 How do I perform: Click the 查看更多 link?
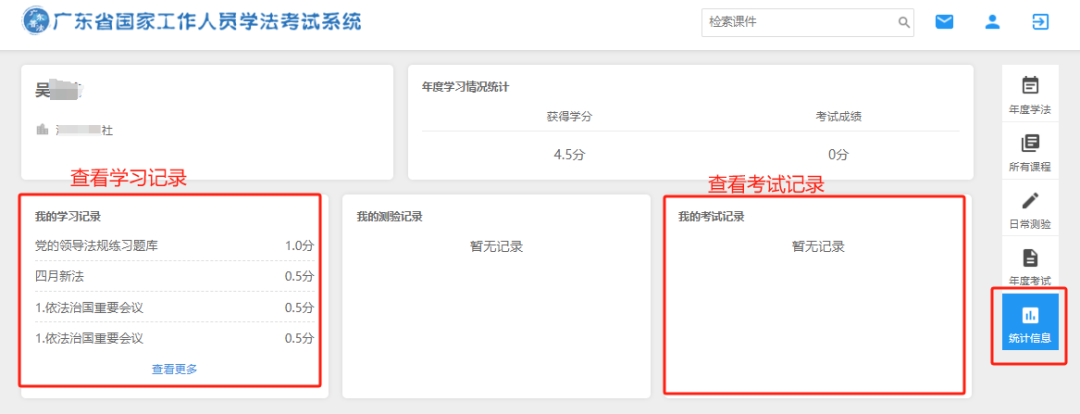pos(174,369)
